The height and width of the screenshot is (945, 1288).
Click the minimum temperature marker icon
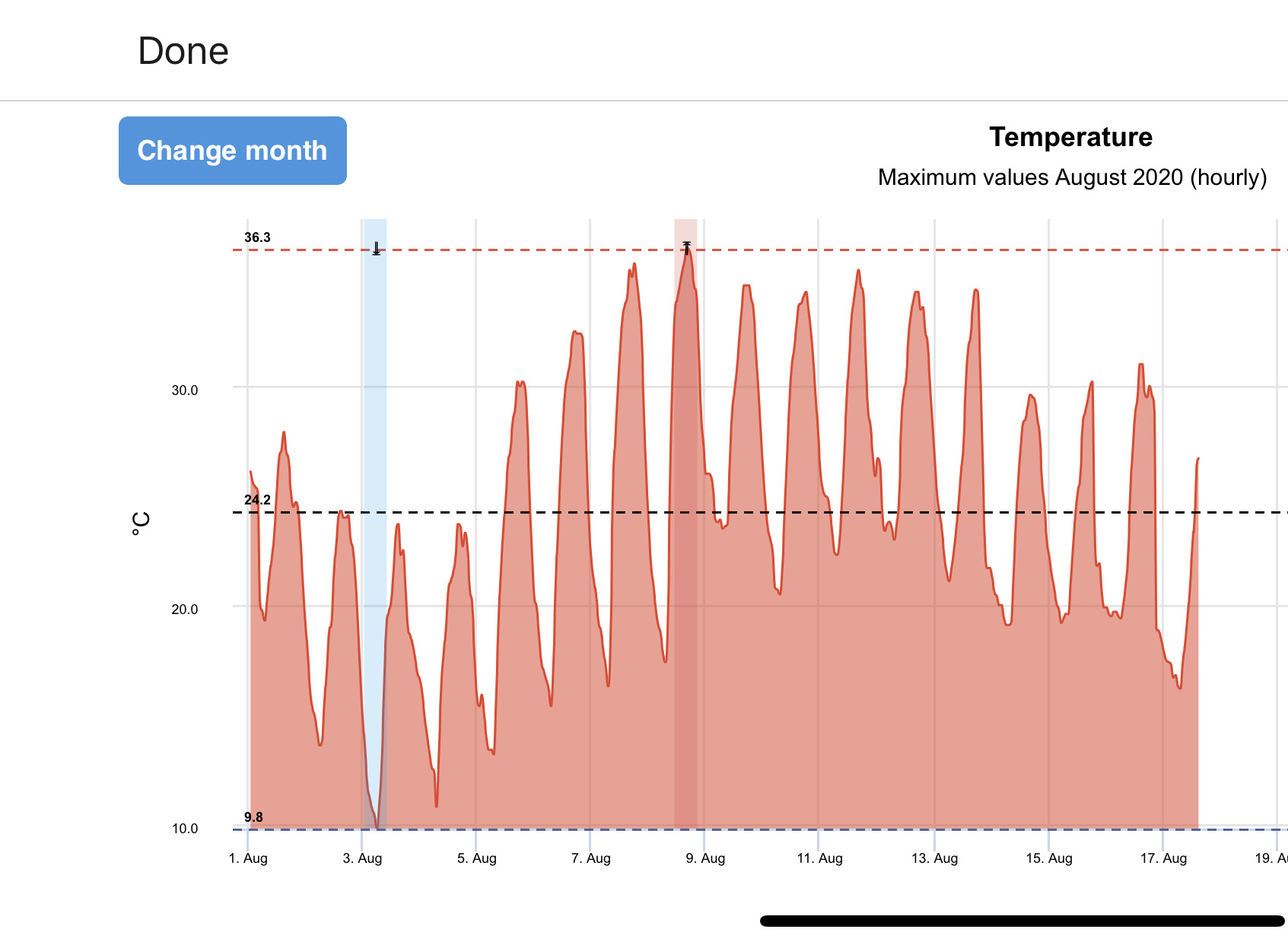click(x=376, y=249)
